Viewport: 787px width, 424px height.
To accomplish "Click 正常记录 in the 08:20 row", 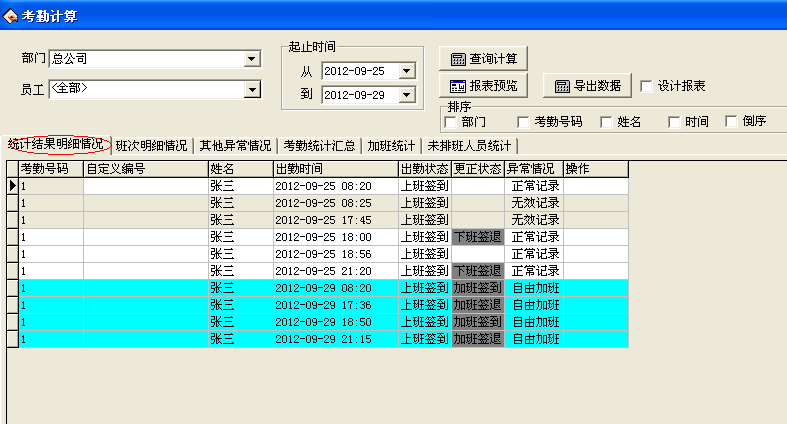I will (x=534, y=186).
